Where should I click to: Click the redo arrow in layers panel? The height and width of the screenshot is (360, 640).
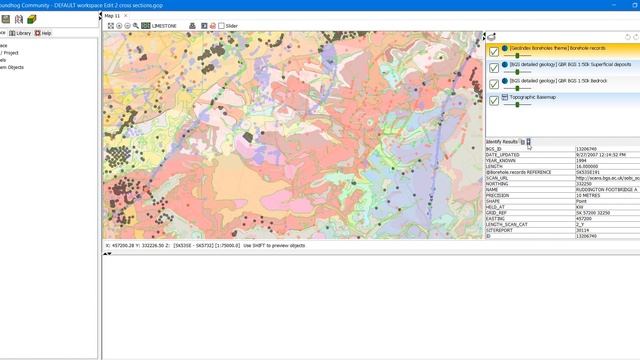(636, 37)
